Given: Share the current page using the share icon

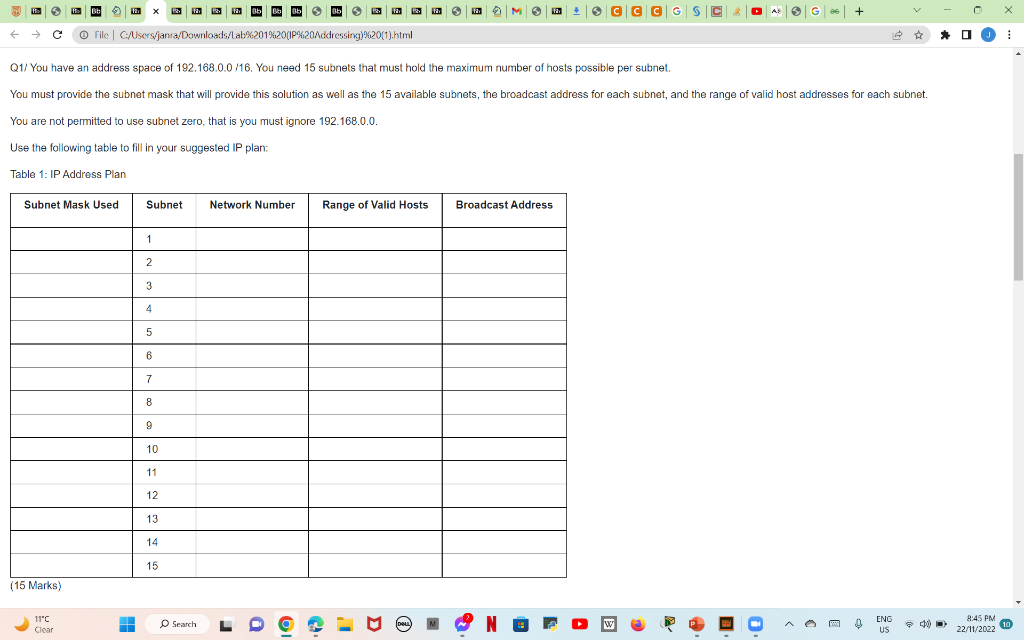Looking at the screenshot, I should pos(897,33).
